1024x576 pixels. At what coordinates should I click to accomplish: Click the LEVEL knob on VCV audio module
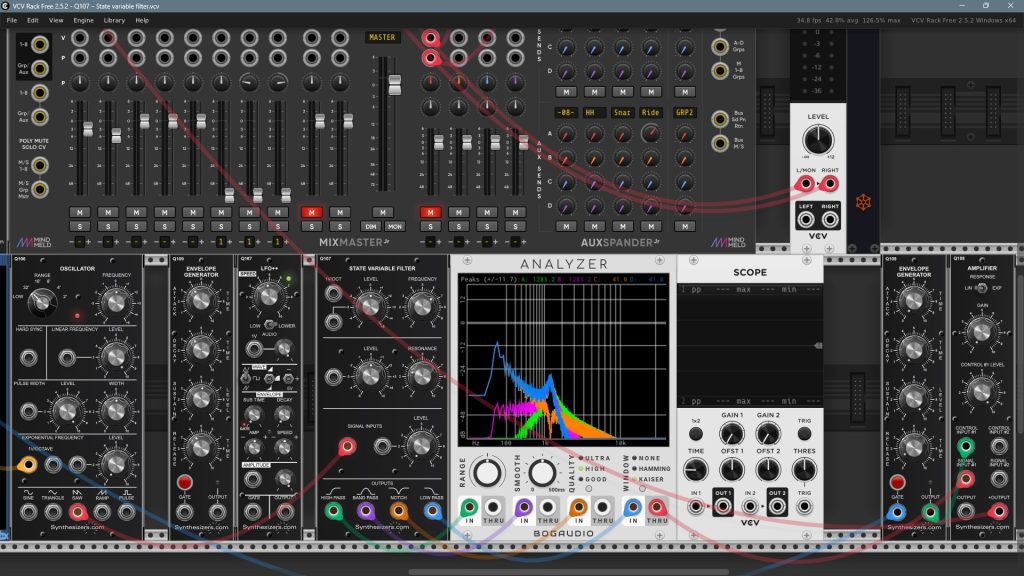click(x=818, y=139)
